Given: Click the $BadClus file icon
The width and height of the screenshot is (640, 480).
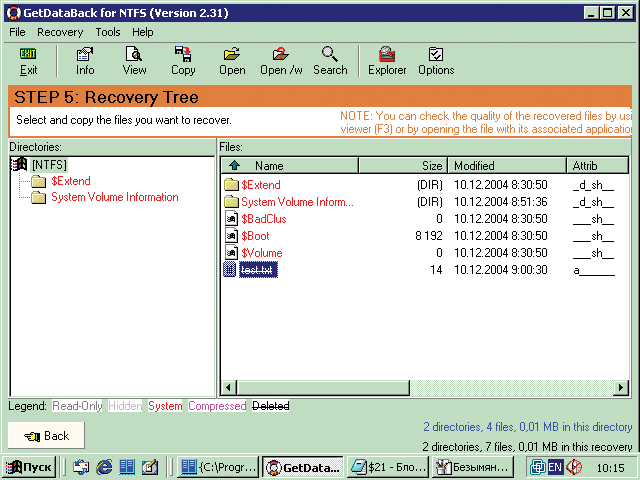Looking at the screenshot, I should [x=231, y=219].
